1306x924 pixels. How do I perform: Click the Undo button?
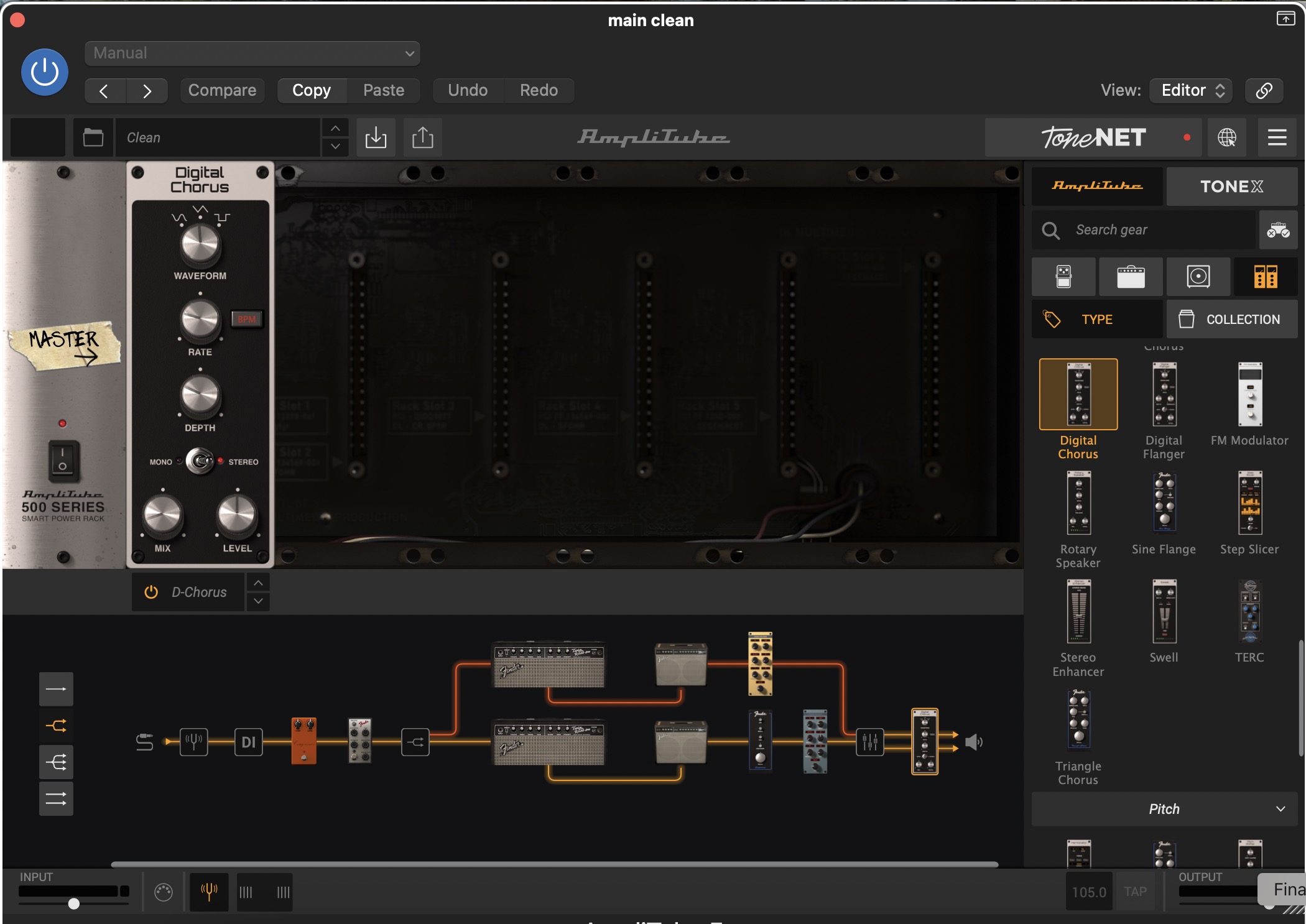point(468,91)
